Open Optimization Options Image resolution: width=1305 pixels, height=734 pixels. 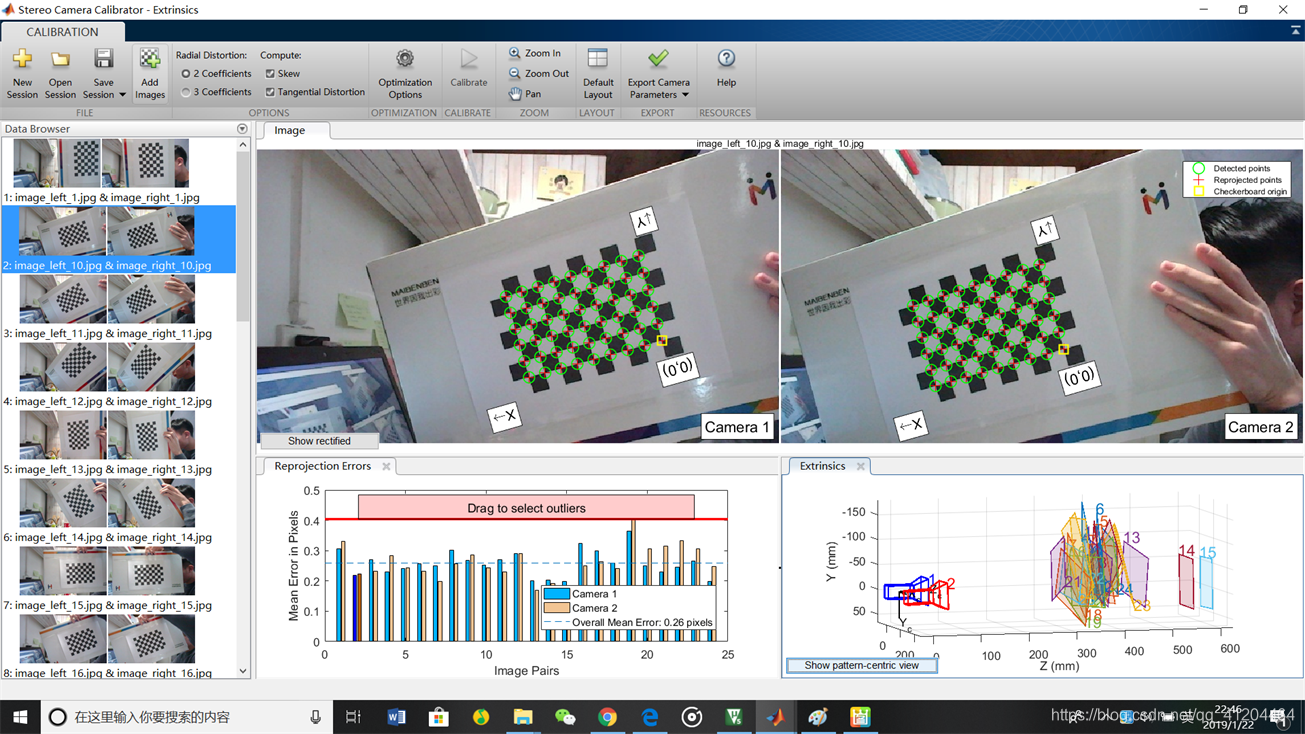point(405,74)
